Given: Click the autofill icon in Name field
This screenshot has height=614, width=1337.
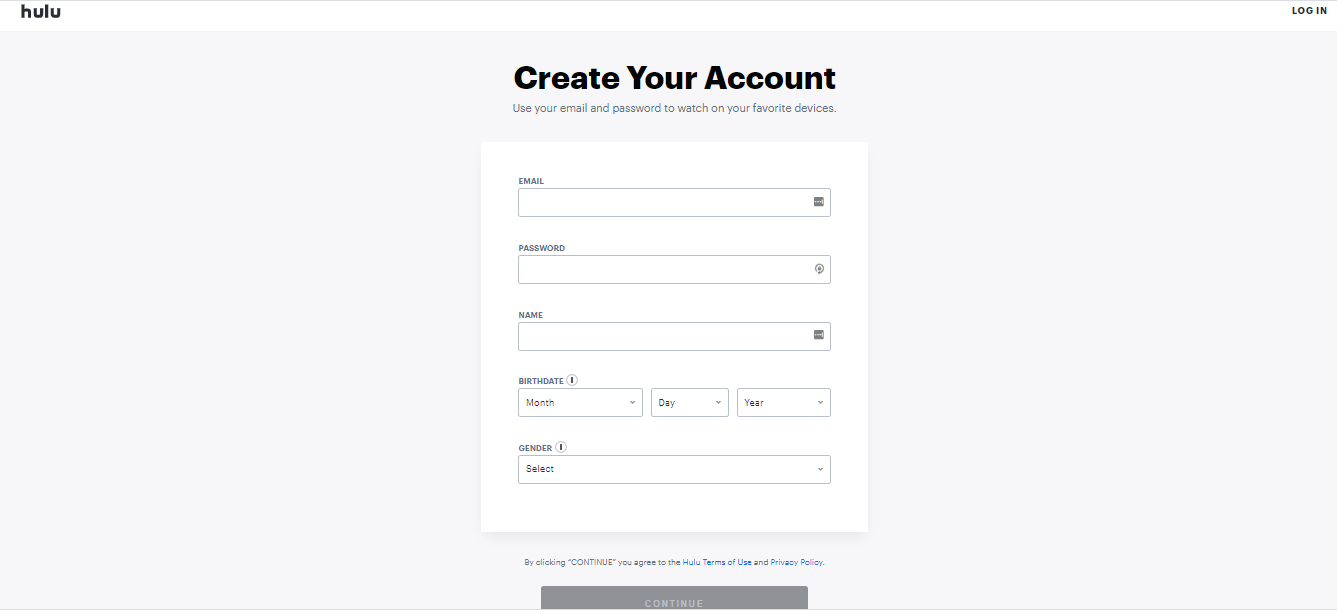Looking at the screenshot, I should click(819, 336).
